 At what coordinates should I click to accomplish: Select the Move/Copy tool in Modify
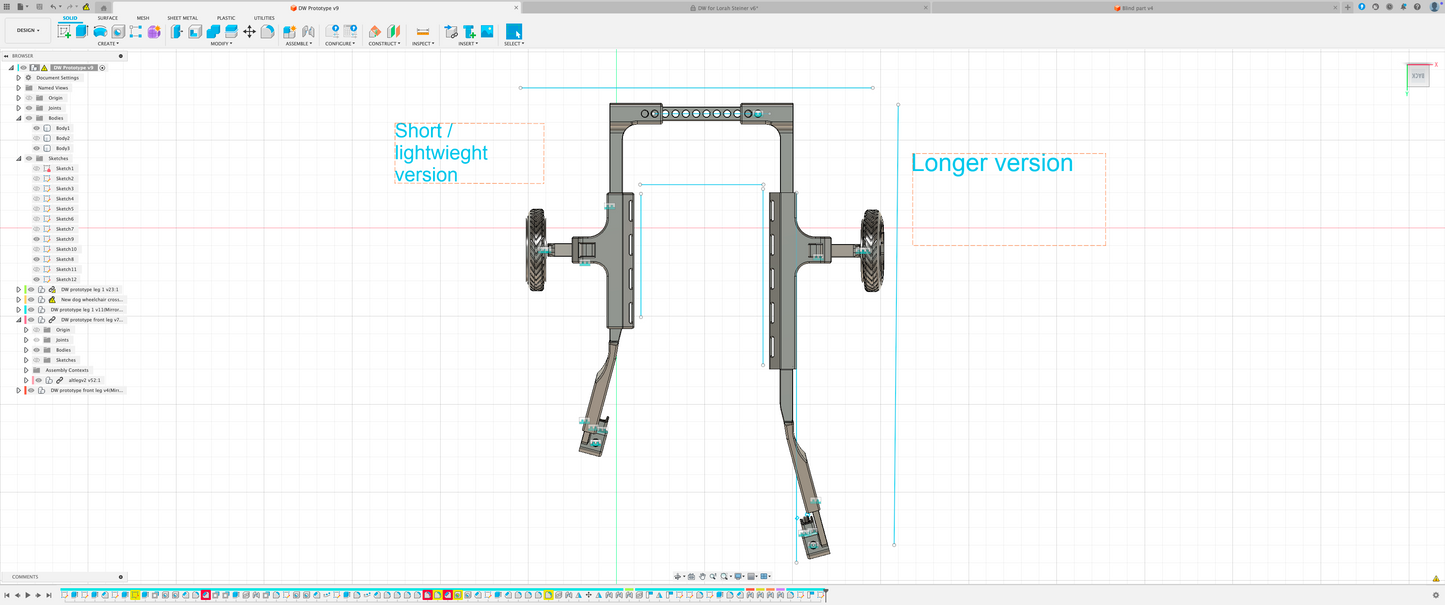250,32
